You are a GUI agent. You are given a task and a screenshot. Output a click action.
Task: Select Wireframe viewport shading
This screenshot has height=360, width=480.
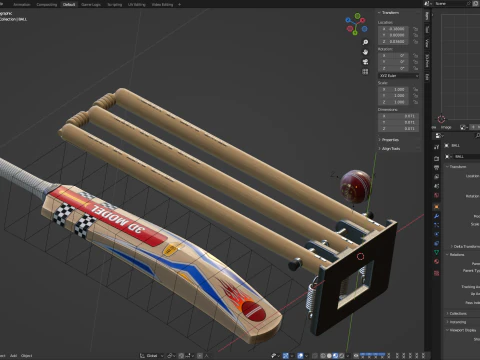[323, 356]
